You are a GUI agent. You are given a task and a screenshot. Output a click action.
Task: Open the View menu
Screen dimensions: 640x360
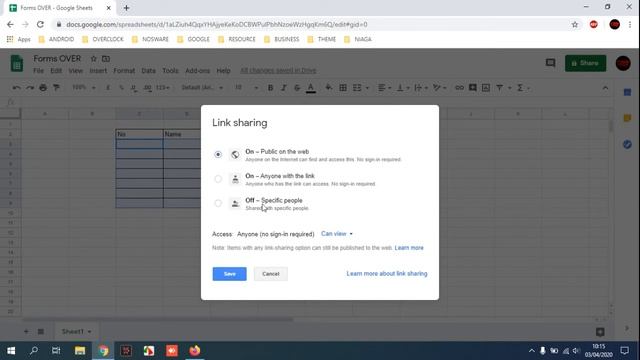click(76, 71)
